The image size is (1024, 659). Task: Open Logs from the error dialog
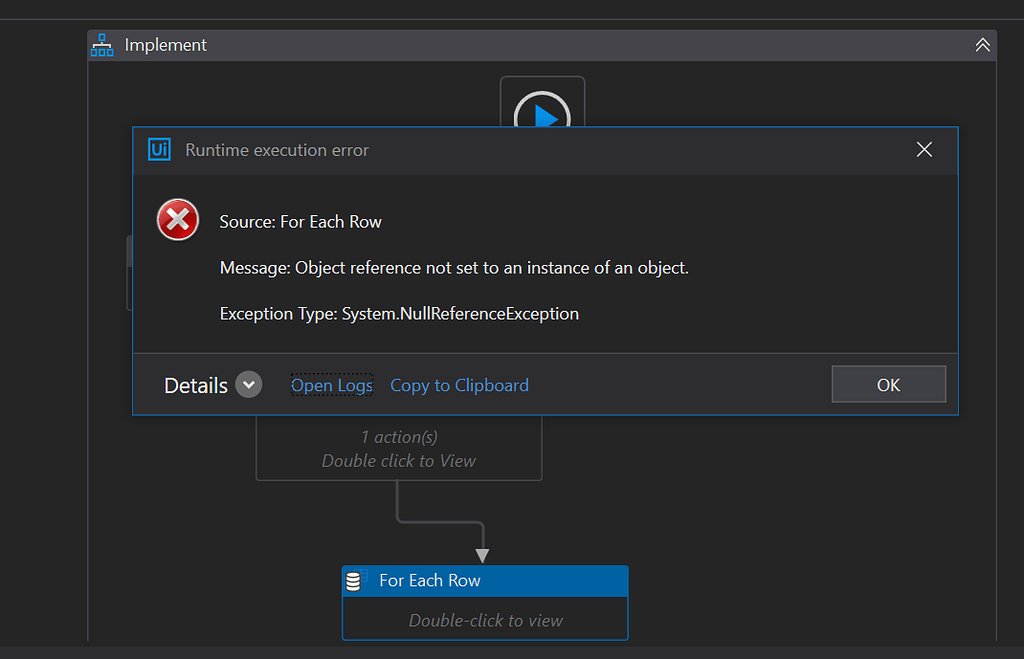point(331,385)
